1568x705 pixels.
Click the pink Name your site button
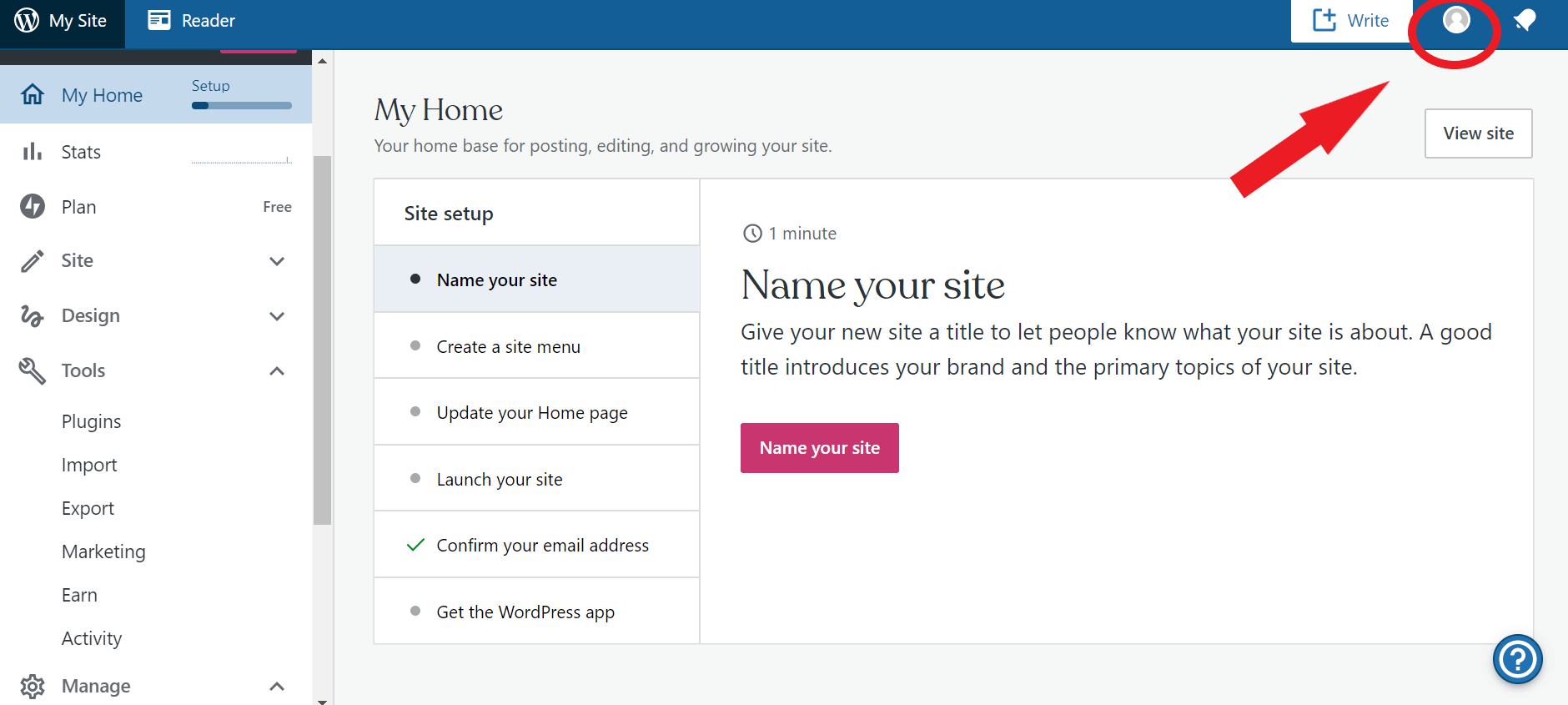[819, 448]
